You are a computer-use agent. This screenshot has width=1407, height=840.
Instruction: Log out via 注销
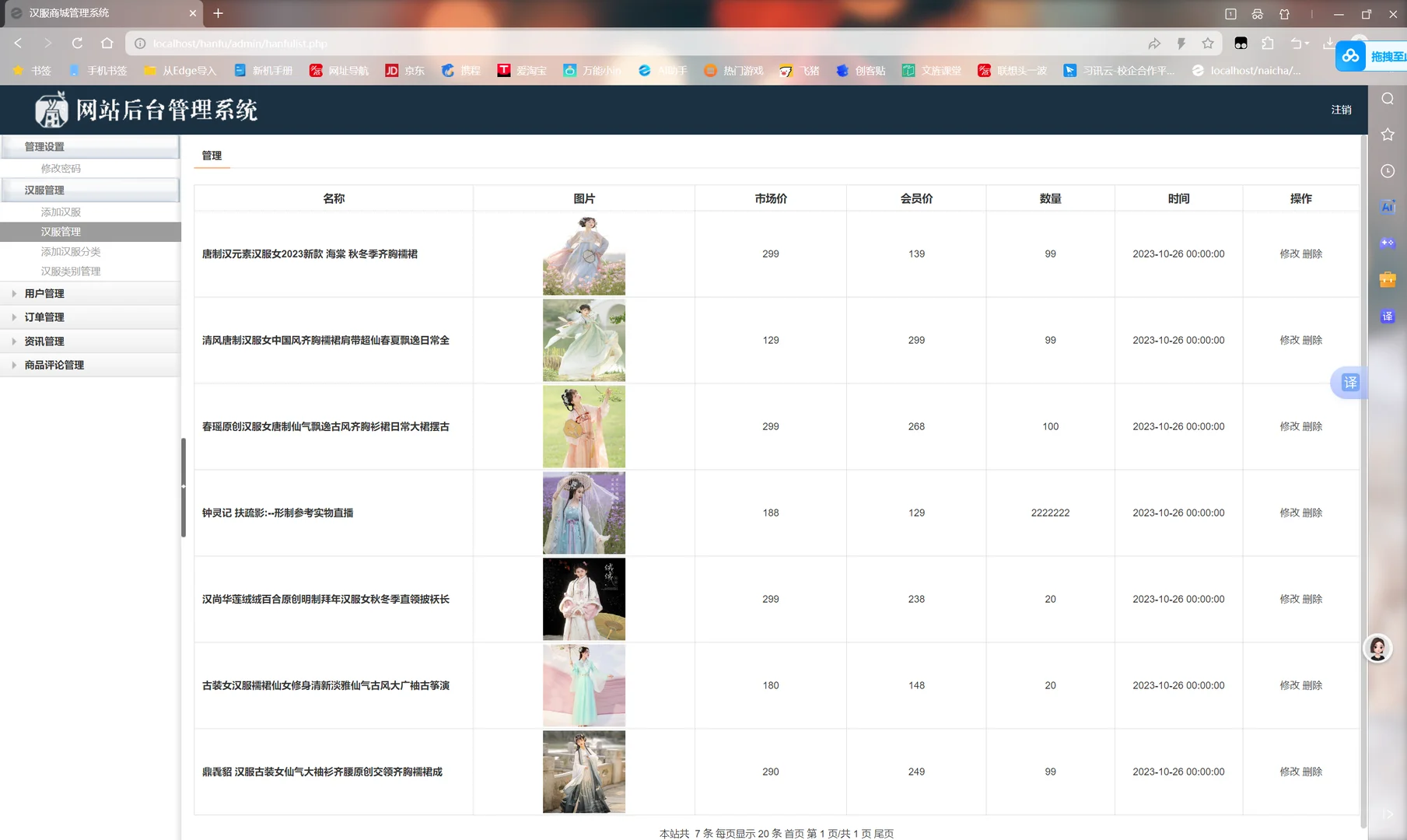(1341, 110)
